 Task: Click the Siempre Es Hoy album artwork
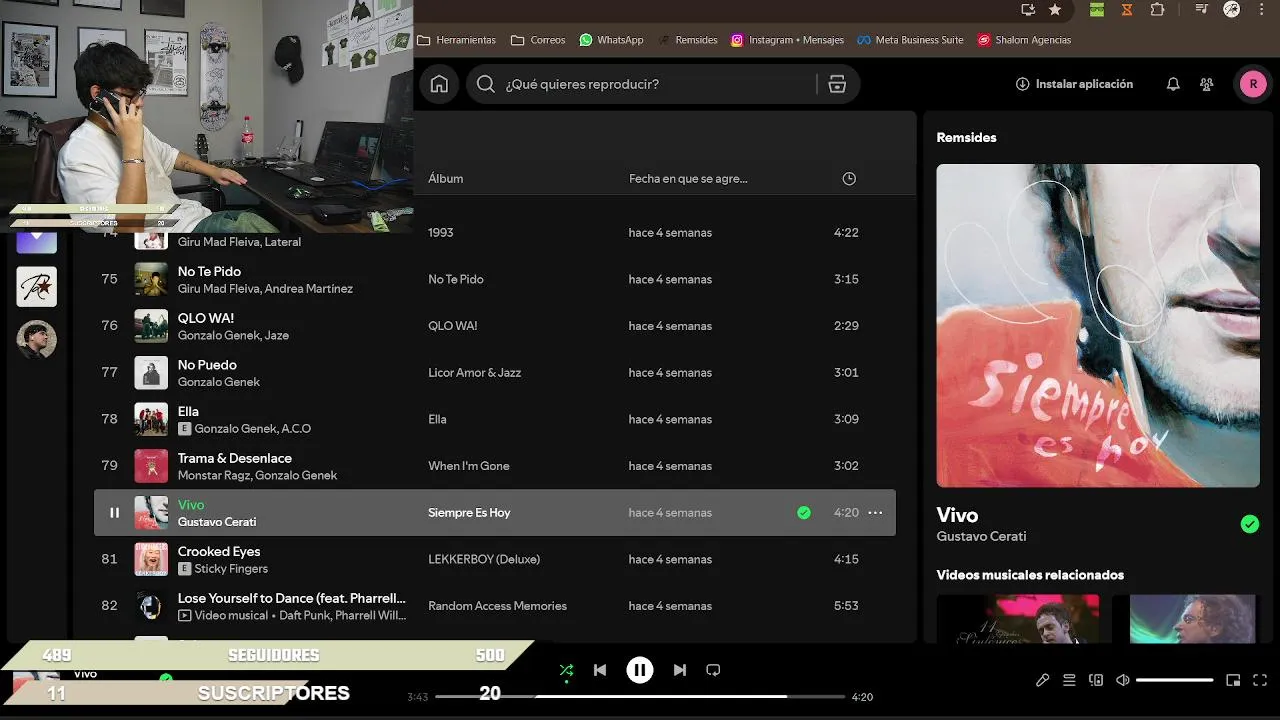click(x=1098, y=326)
